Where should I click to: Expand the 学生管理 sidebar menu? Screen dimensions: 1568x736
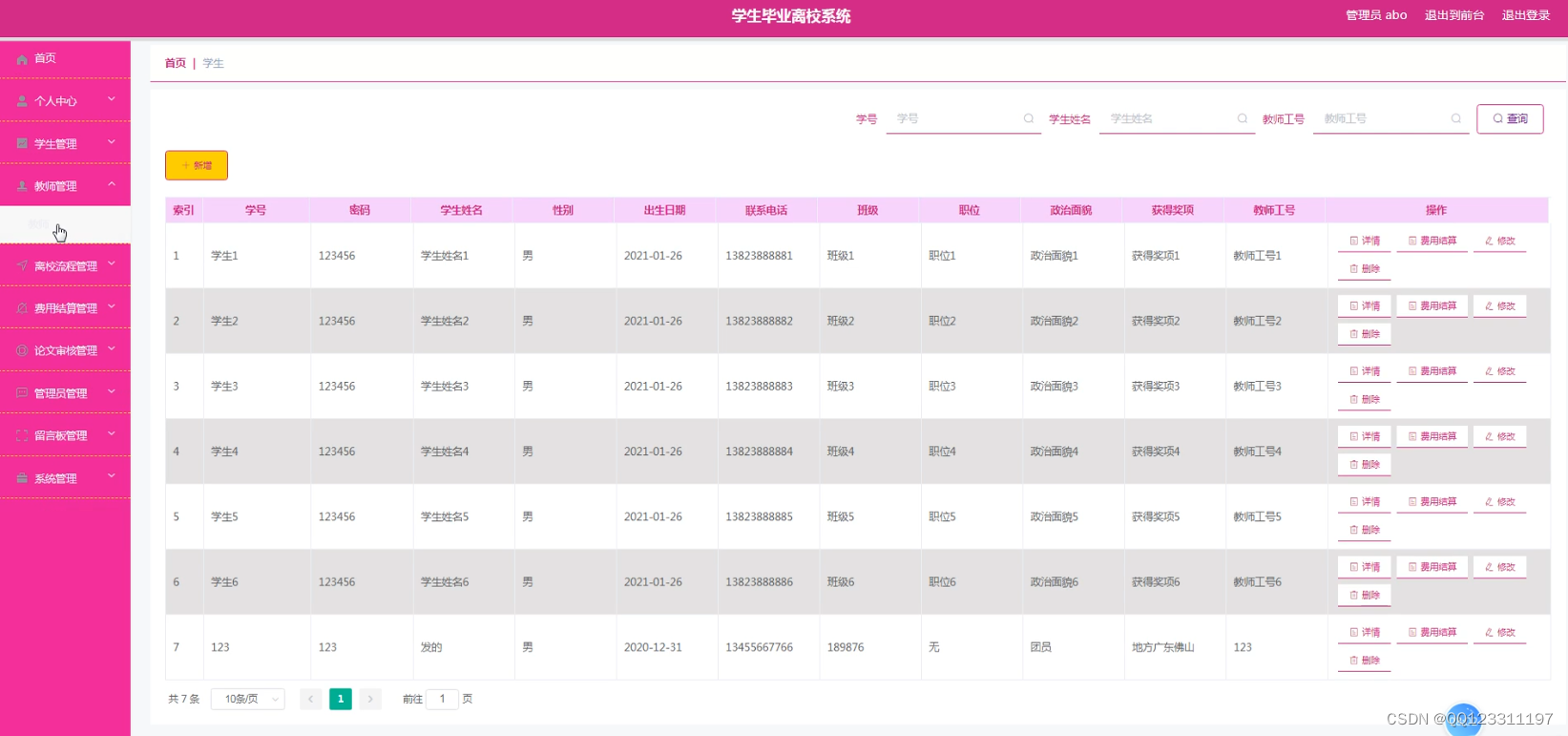(x=65, y=143)
